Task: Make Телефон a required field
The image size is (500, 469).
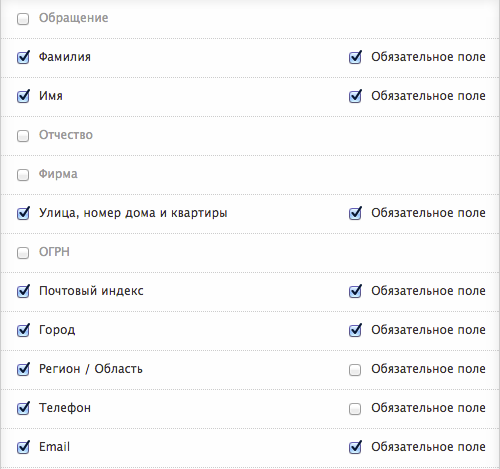Action: click(x=355, y=409)
